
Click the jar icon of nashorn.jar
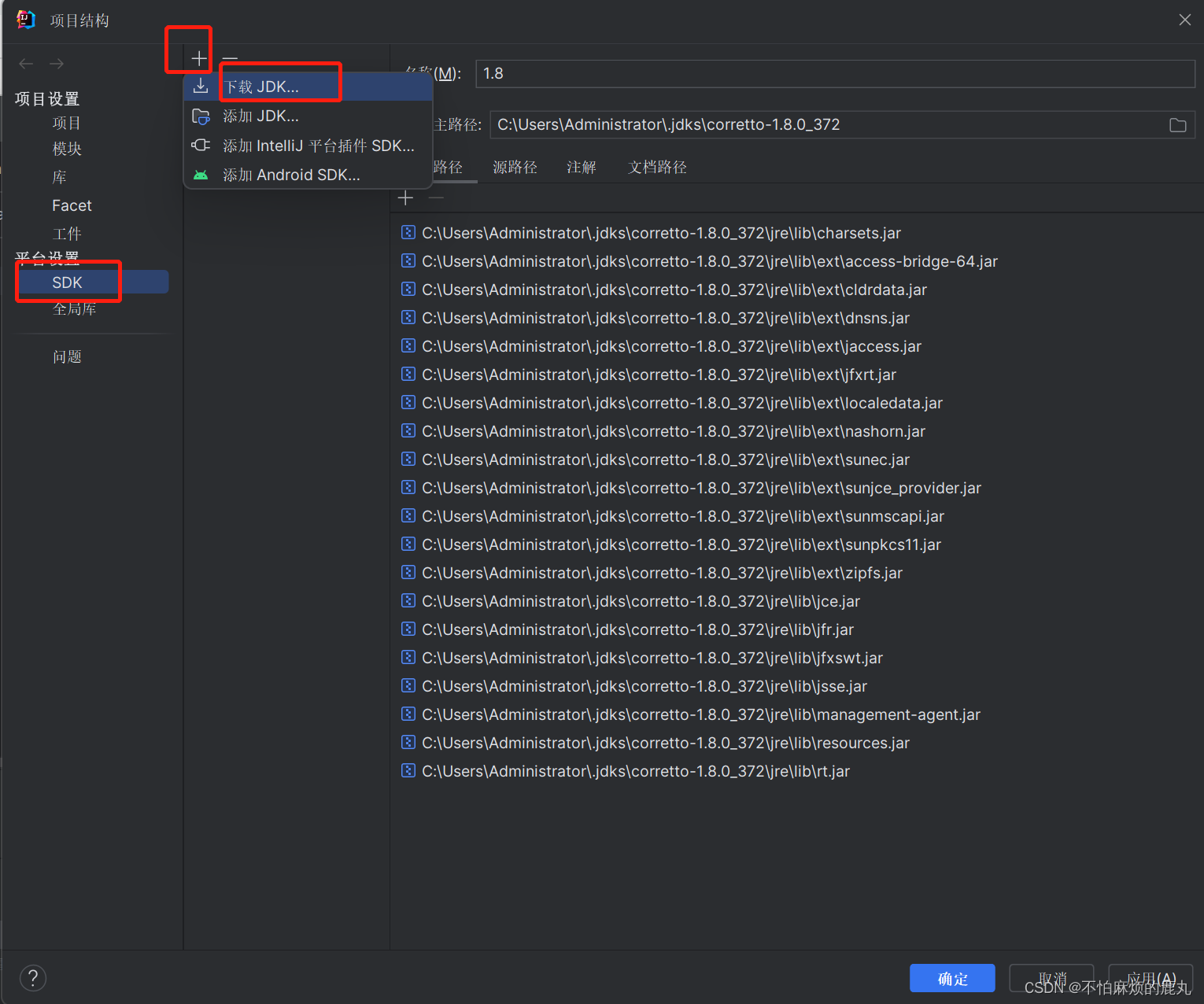(408, 430)
